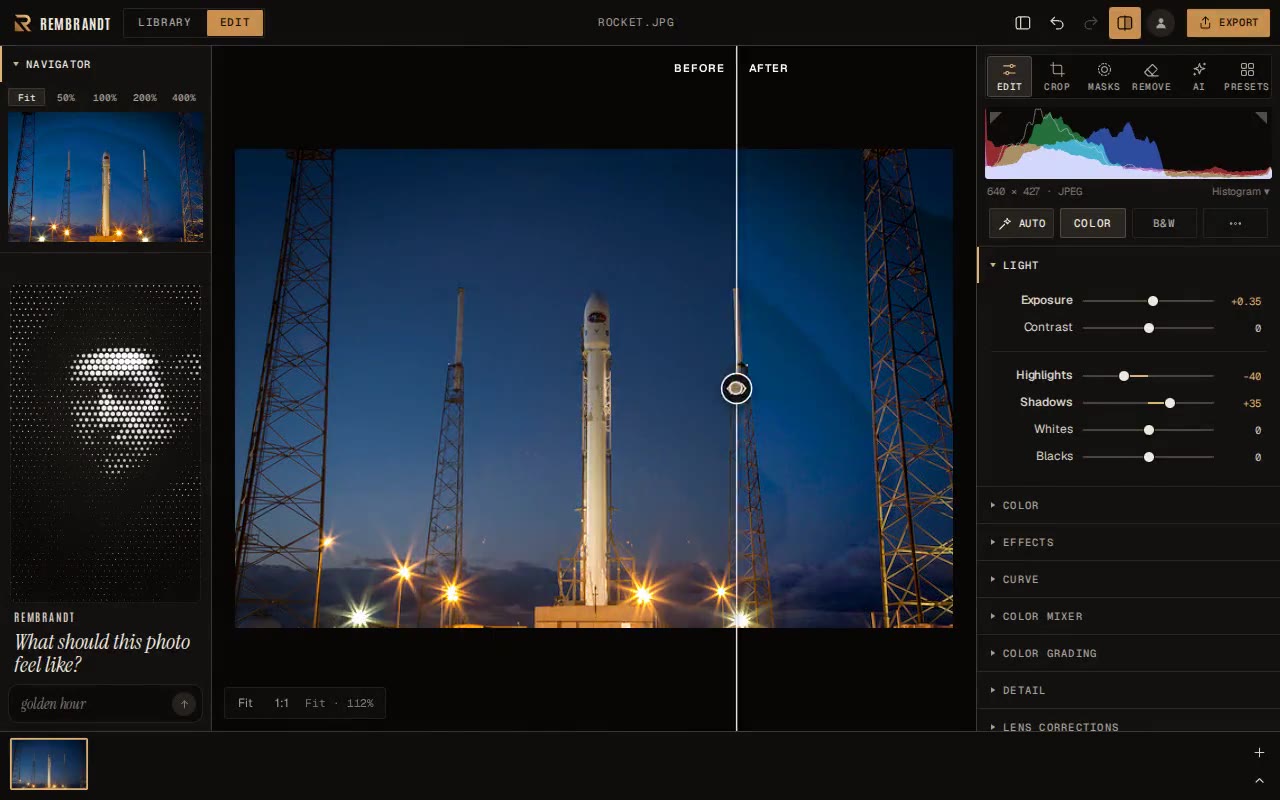The height and width of the screenshot is (800, 1280).
Task: Select the rocket thumbnail in the filmstrip
Action: [x=49, y=764]
